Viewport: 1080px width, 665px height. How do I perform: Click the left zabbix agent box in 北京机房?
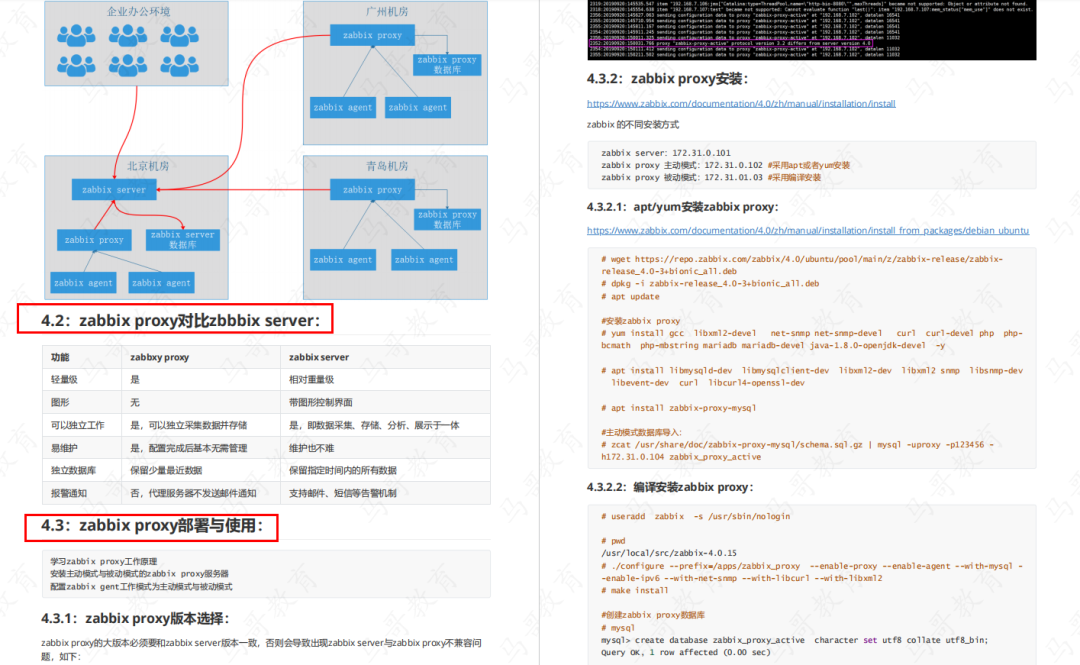pos(83,283)
